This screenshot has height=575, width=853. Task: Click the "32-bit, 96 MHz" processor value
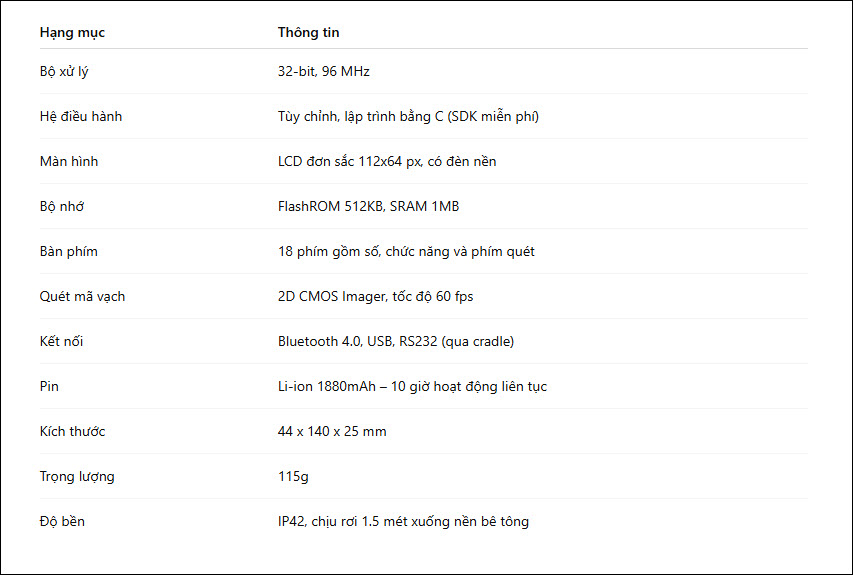tap(324, 71)
